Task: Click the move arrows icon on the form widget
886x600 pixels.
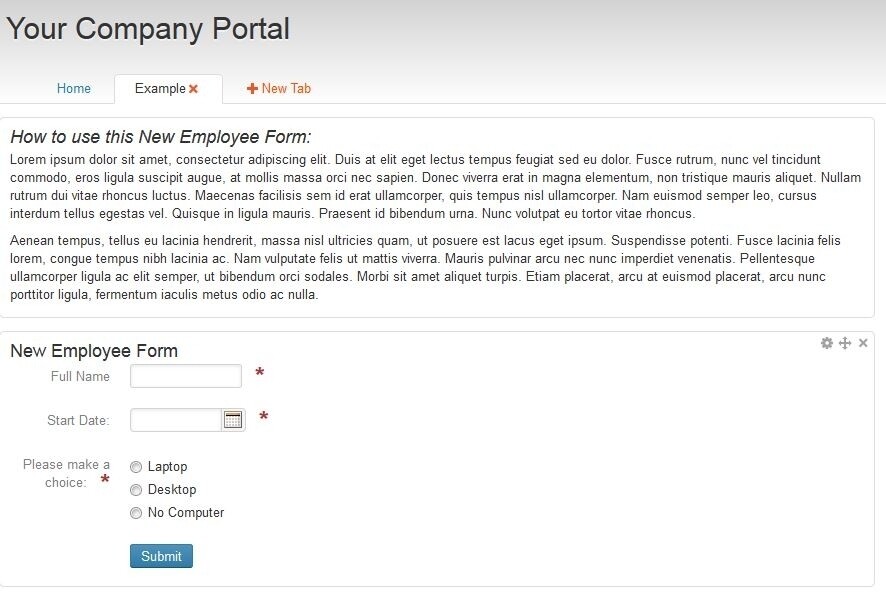Action: (x=845, y=343)
